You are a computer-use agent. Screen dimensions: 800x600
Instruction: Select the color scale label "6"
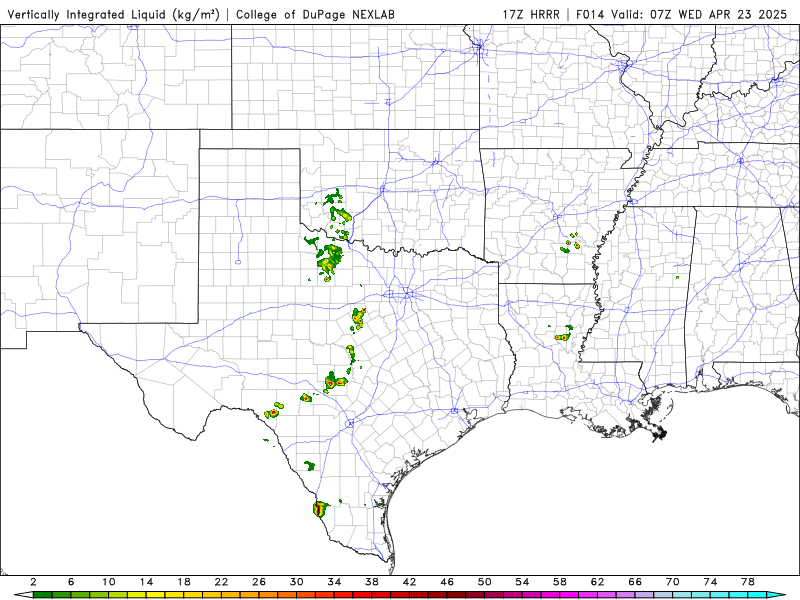[x=71, y=582]
